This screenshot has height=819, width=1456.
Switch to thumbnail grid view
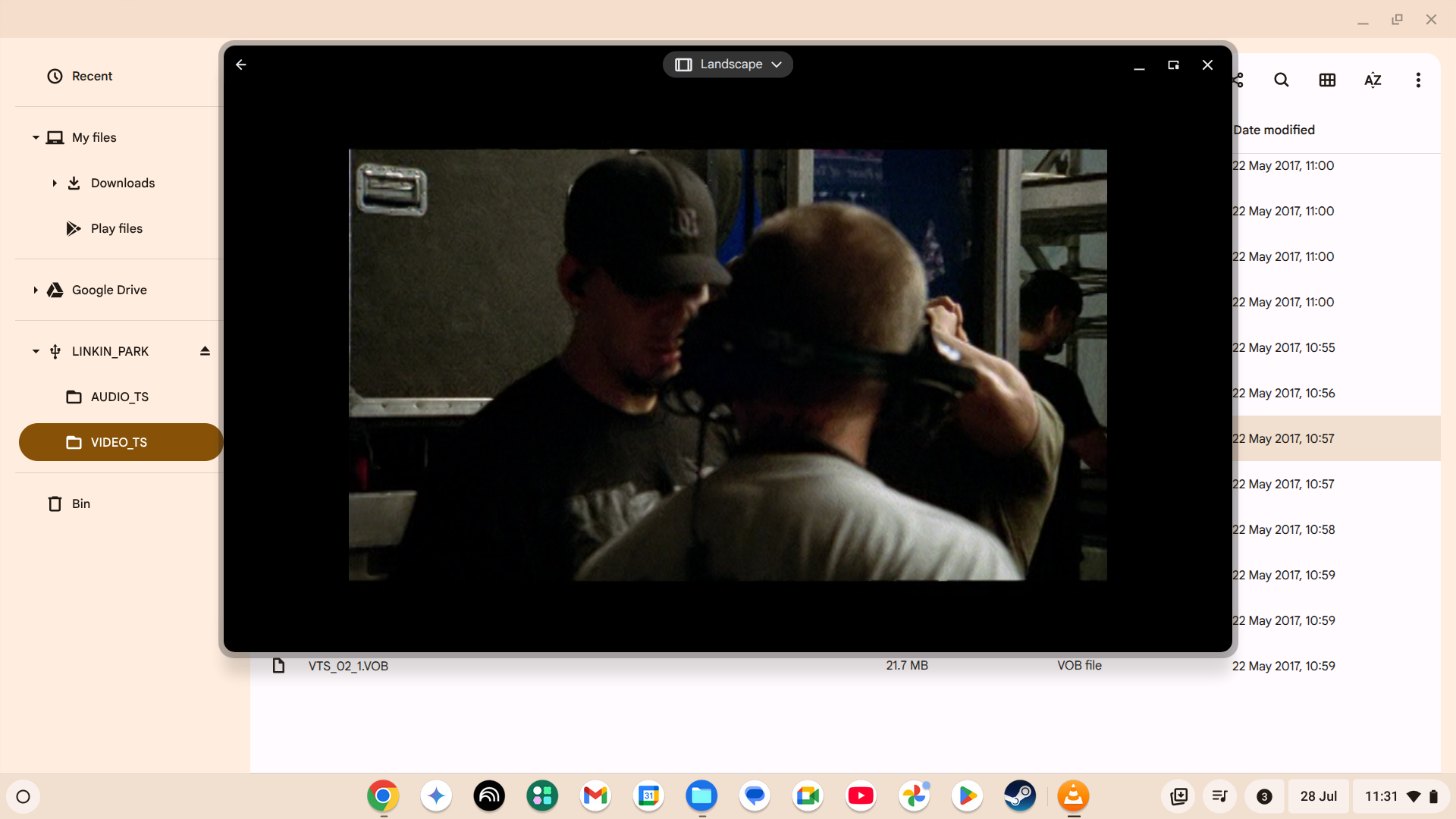[1327, 80]
